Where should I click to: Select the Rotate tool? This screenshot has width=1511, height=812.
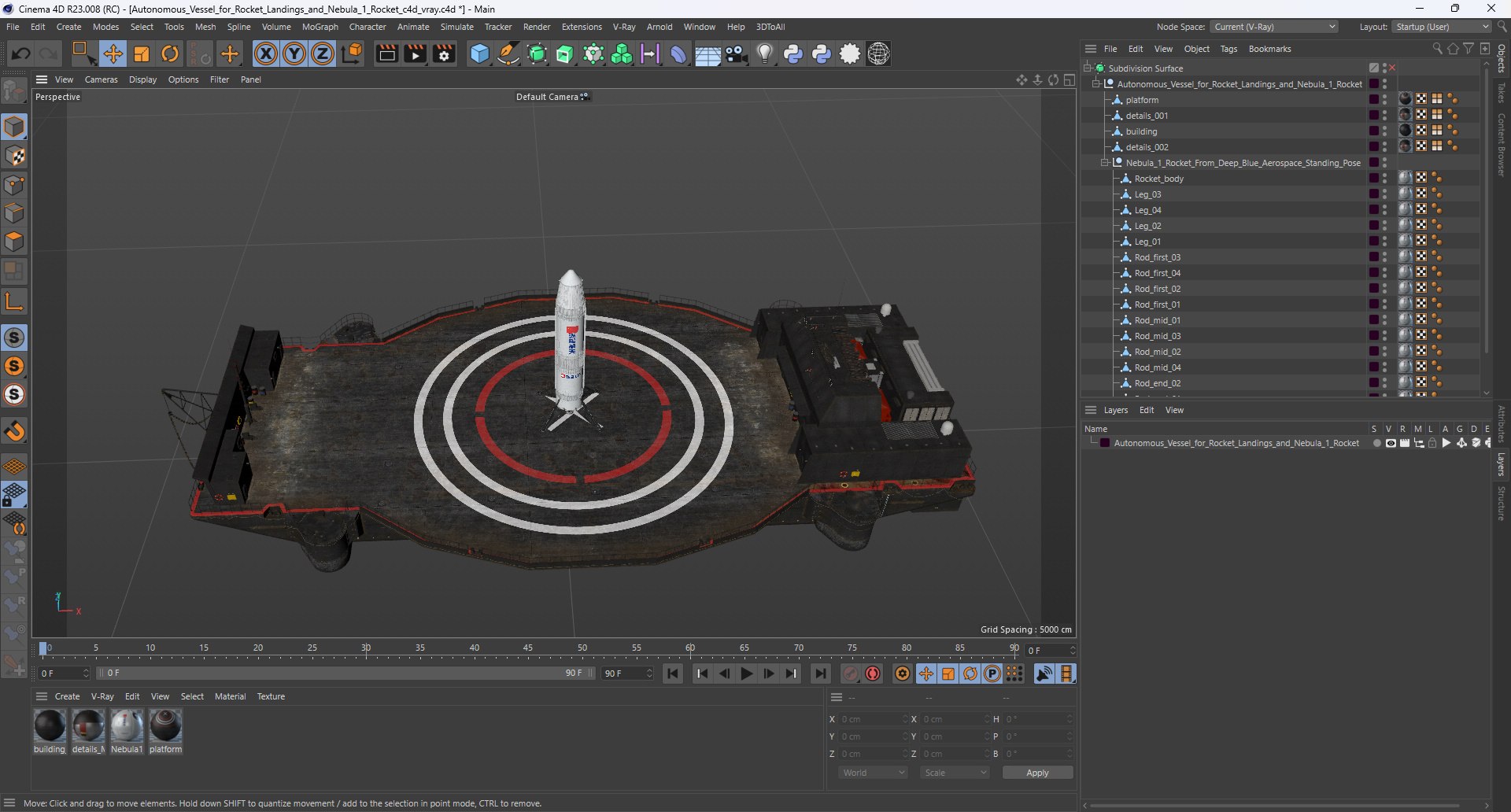tap(170, 54)
